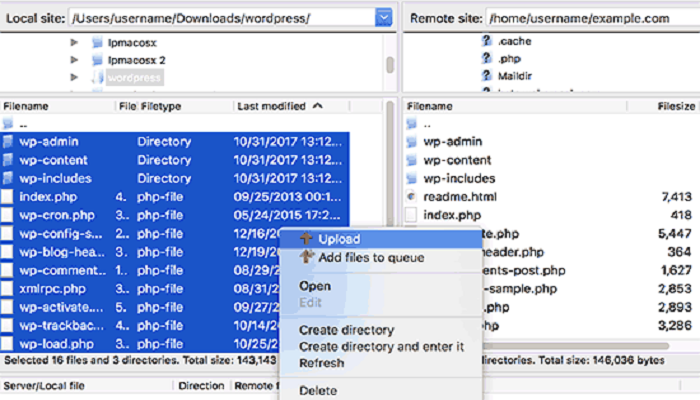Choose Open from the context menu
This screenshot has height=400, width=700.
point(381,286)
